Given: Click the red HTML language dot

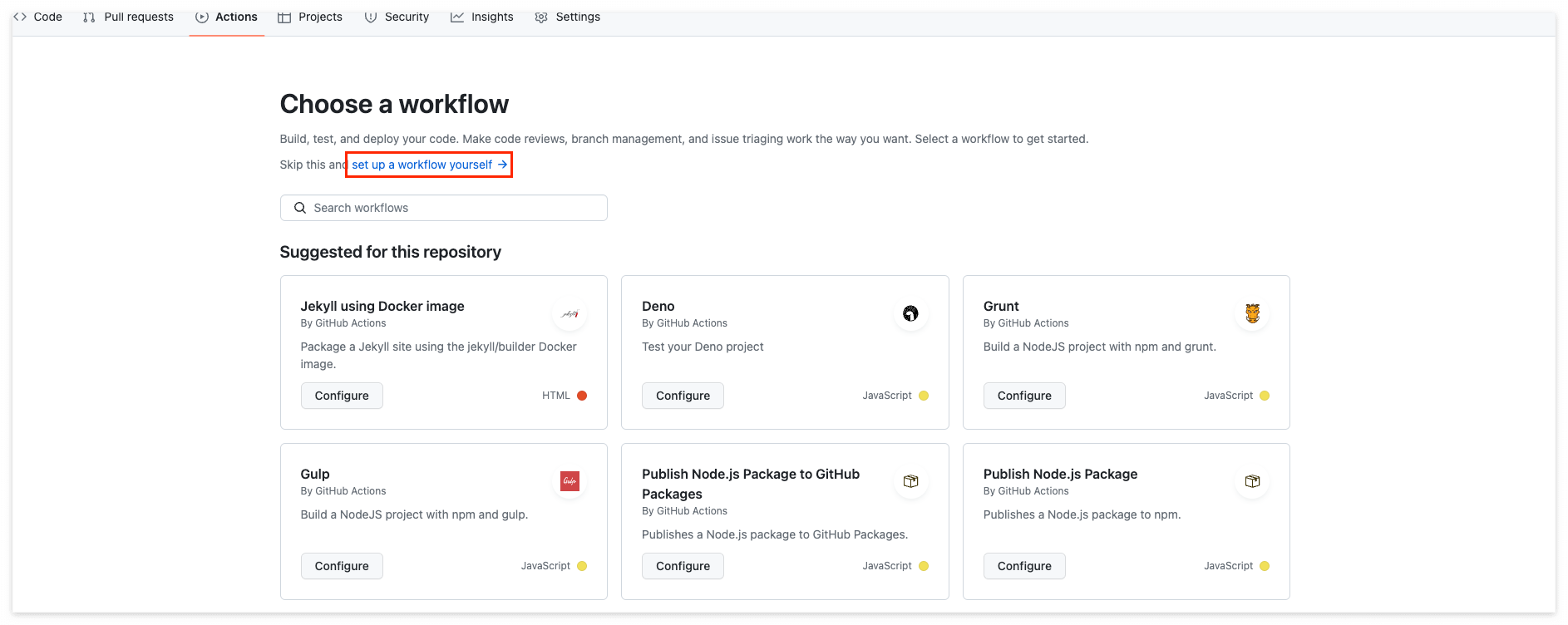Looking at the screenshot, I should click(582, 396).
